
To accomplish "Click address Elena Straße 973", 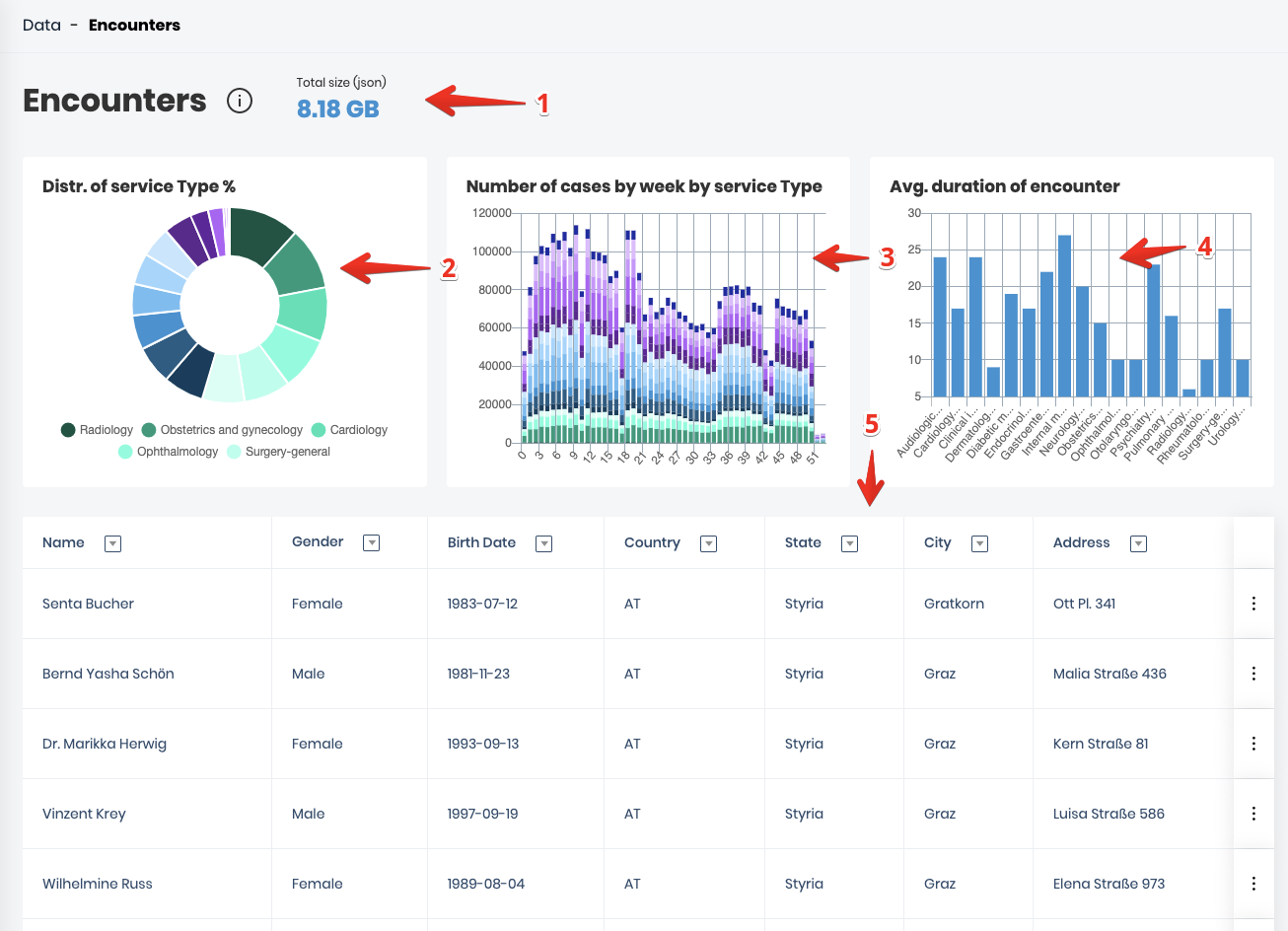I will 1109,884.
